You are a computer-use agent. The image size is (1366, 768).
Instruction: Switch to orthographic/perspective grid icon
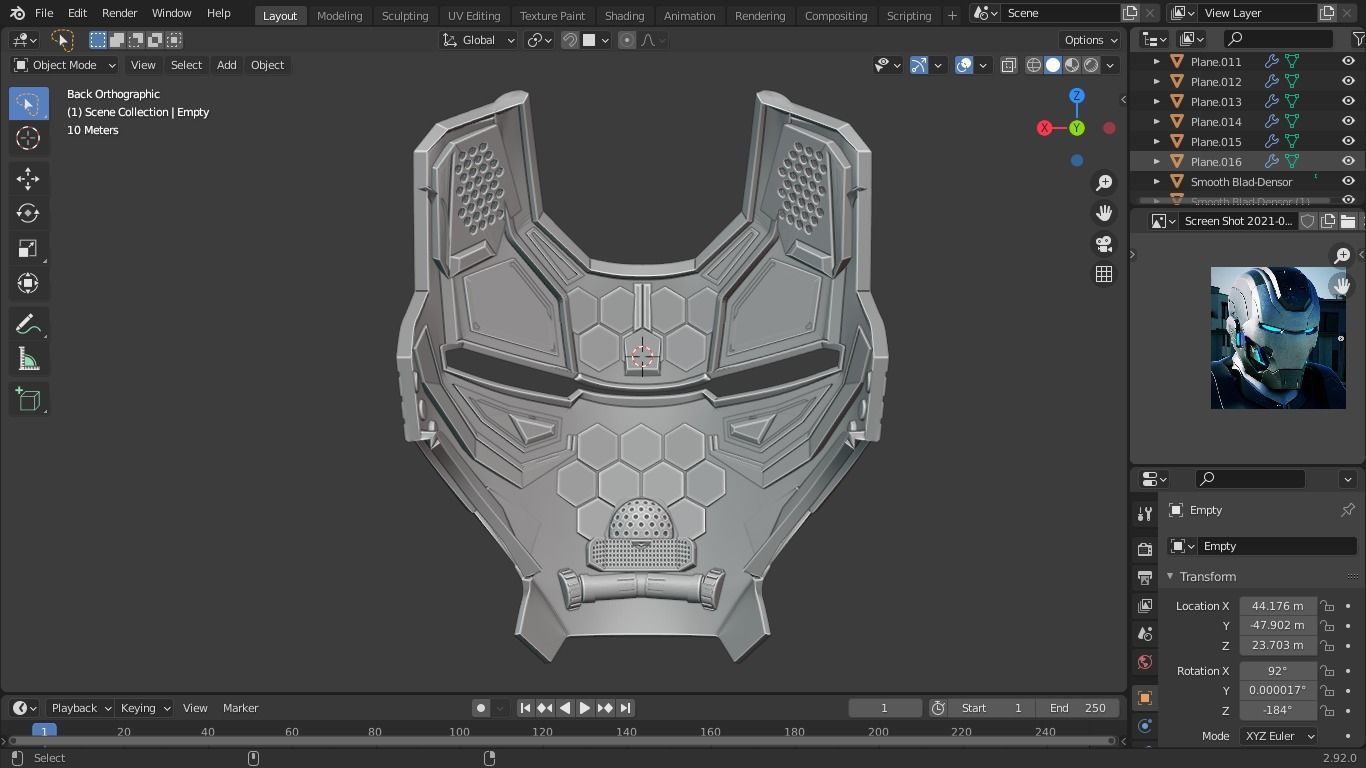(1104, 274)
